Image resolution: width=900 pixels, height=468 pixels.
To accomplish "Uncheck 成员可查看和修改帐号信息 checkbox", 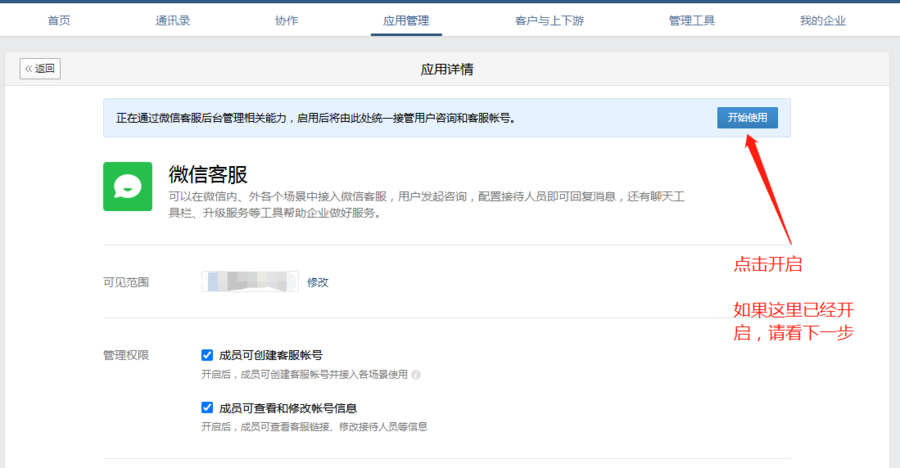I will coord(207,408).
